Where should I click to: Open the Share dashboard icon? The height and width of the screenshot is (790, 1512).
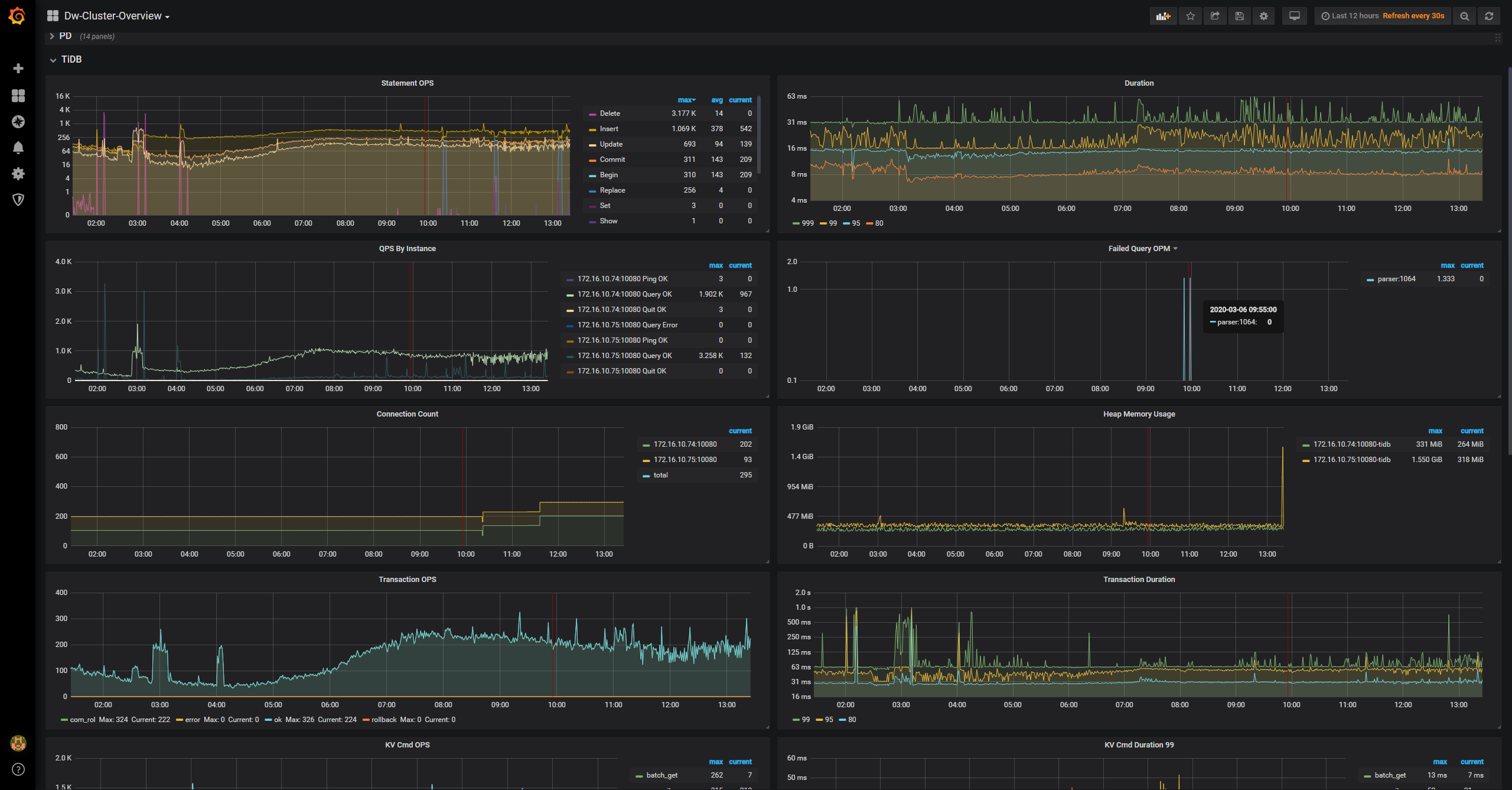tap(1215, 16)
